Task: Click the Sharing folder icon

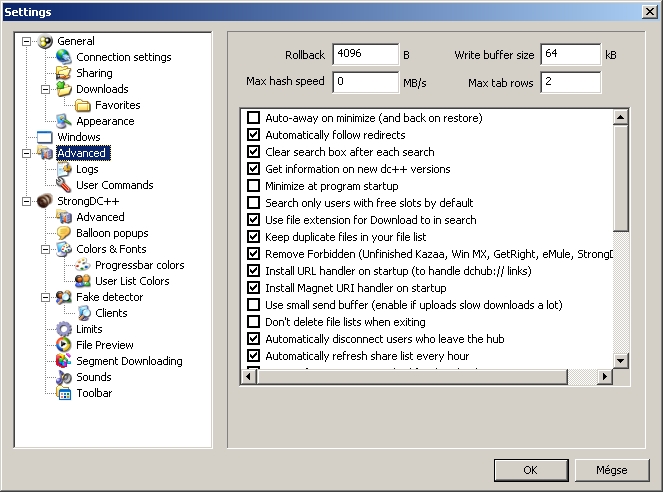Action: tap(63, 73)
